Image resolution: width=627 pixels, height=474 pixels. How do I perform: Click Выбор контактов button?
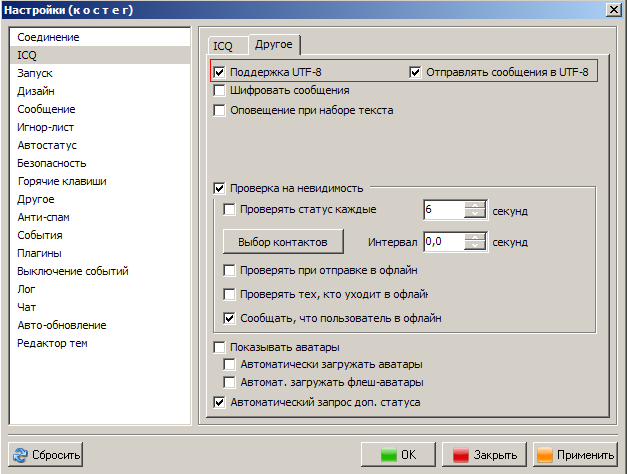tap(283, 242)
